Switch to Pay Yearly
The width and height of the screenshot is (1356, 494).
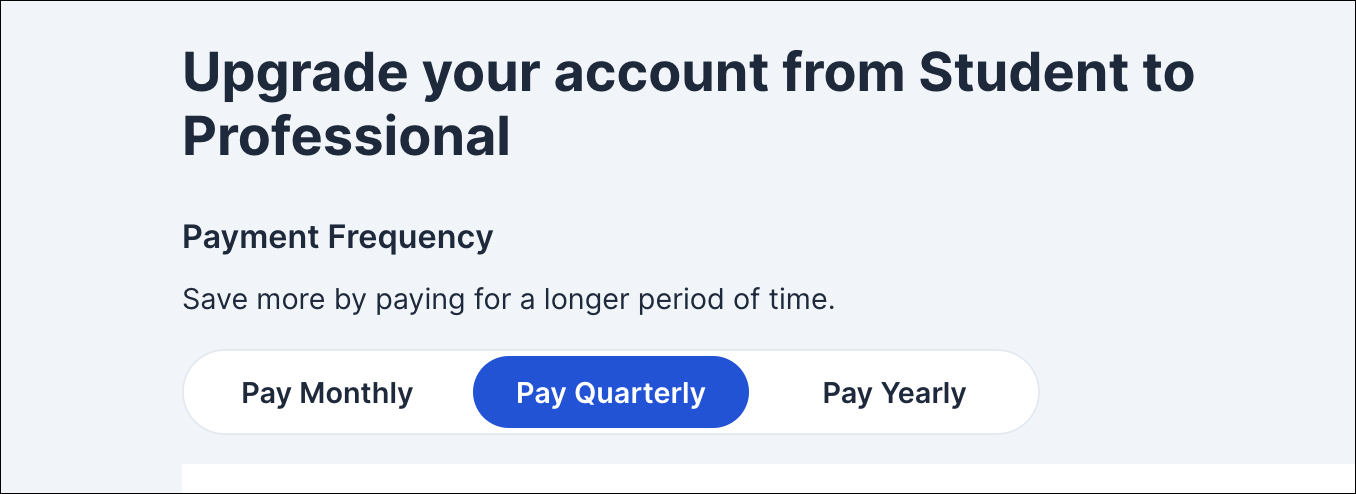tap(894, 393)
